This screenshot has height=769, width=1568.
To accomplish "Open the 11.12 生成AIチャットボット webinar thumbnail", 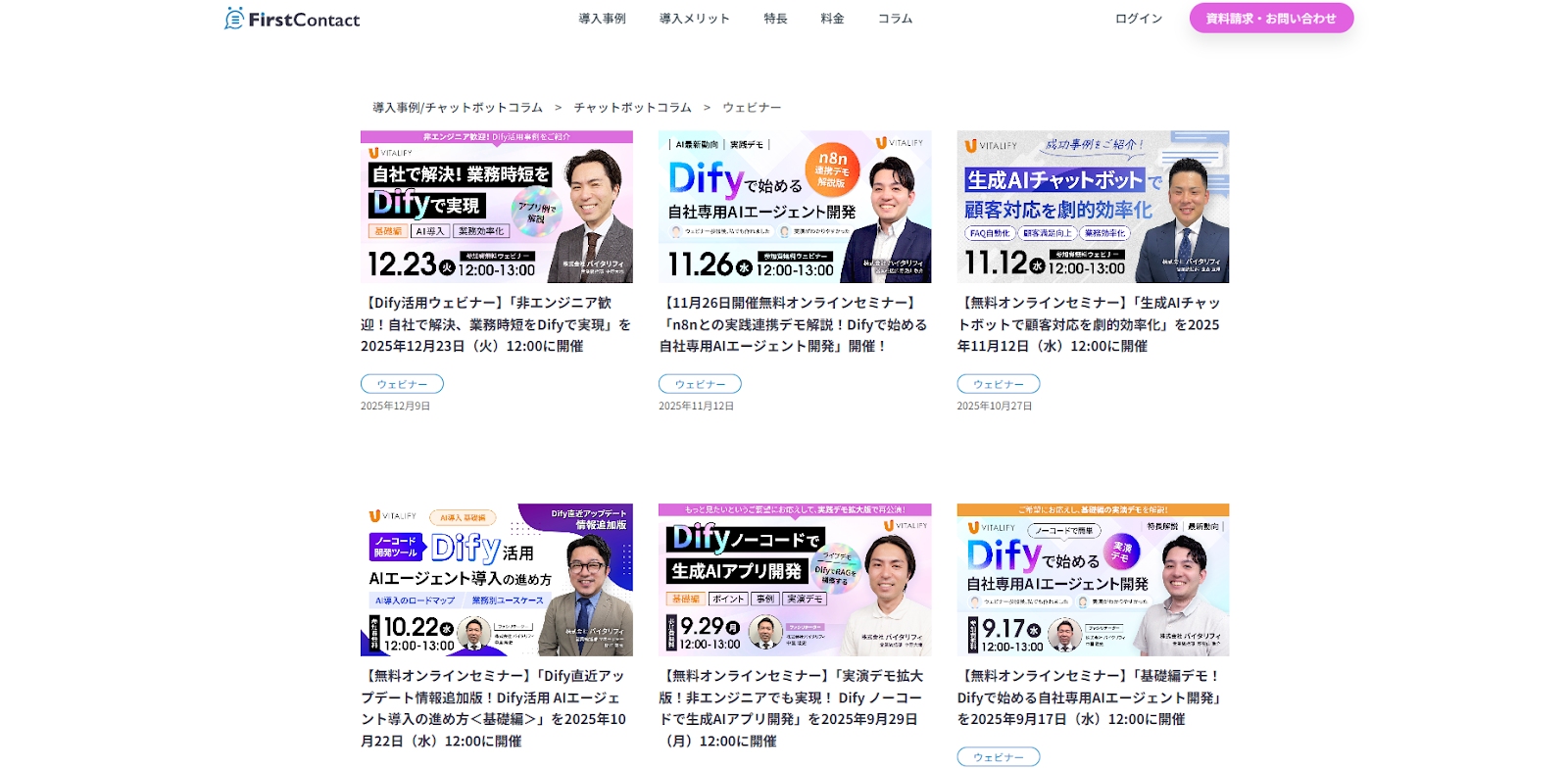I will (x=1093, y=207).
